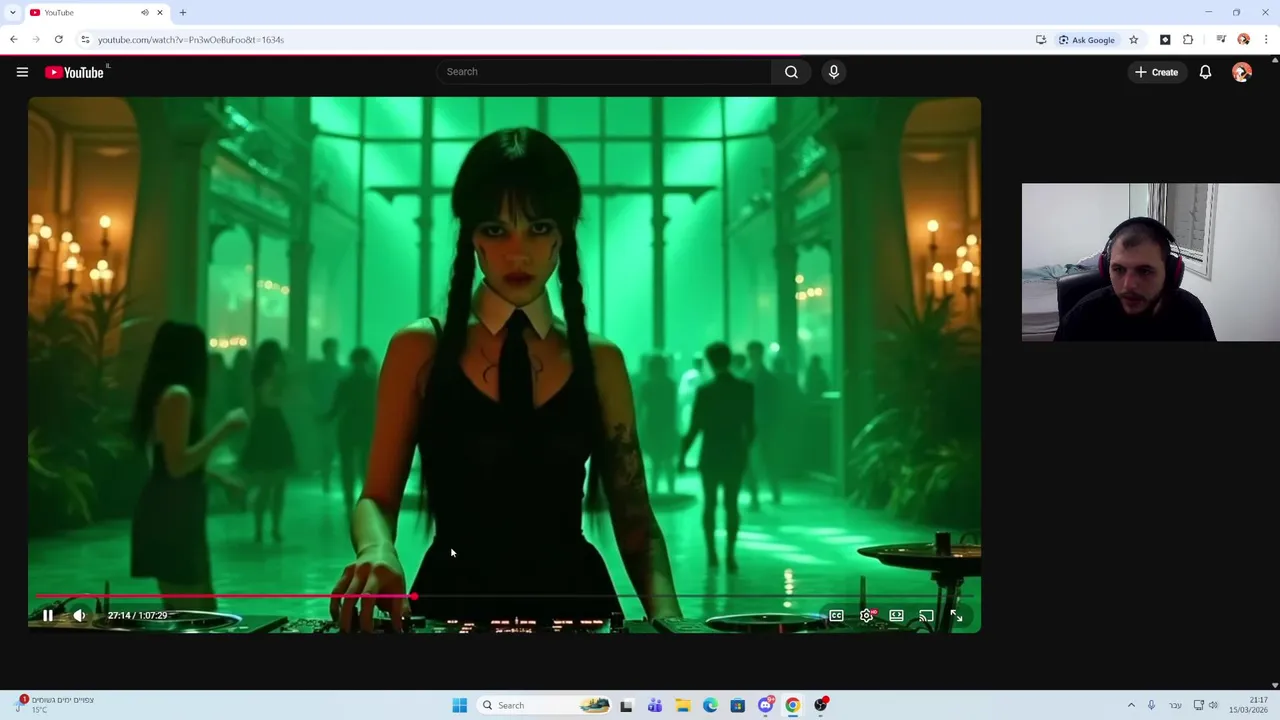
Task: Open Microsoft Teams taskbar icon
Action: click(655, 705)
